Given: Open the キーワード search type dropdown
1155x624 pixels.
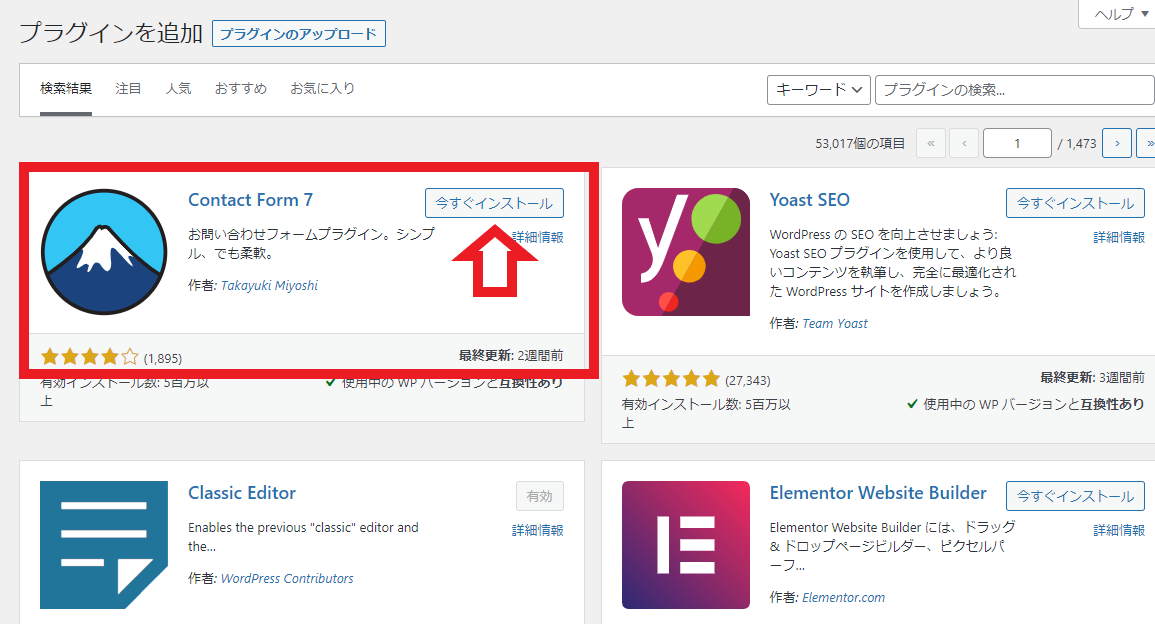Looking at the screenshot, I should [818, 90].
